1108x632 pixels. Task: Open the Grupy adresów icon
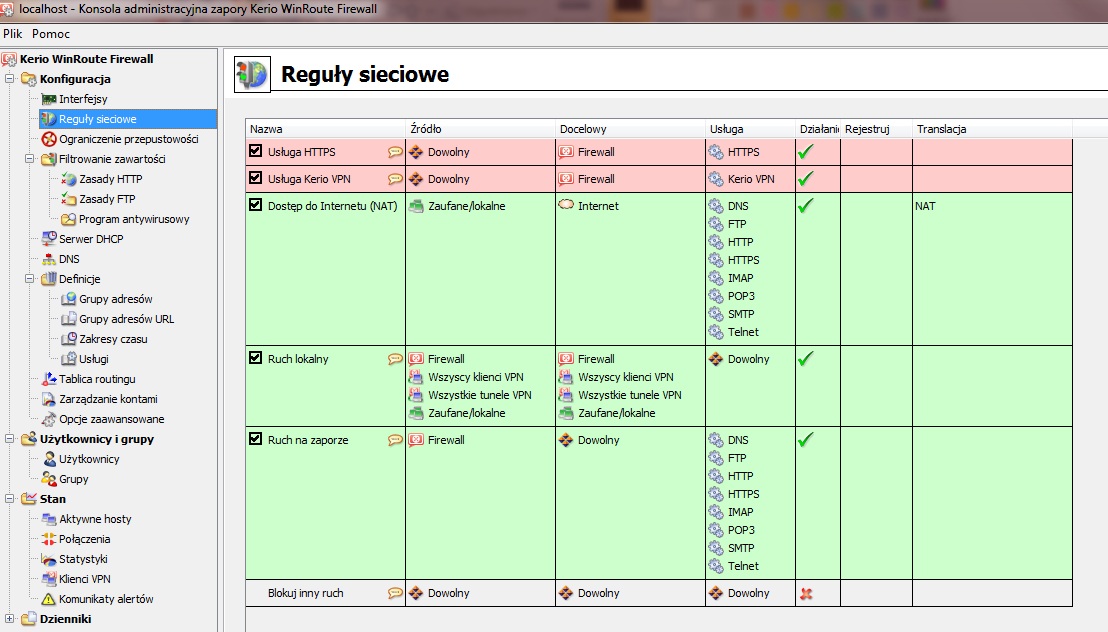pyautogui.click(x=69, y=299)
